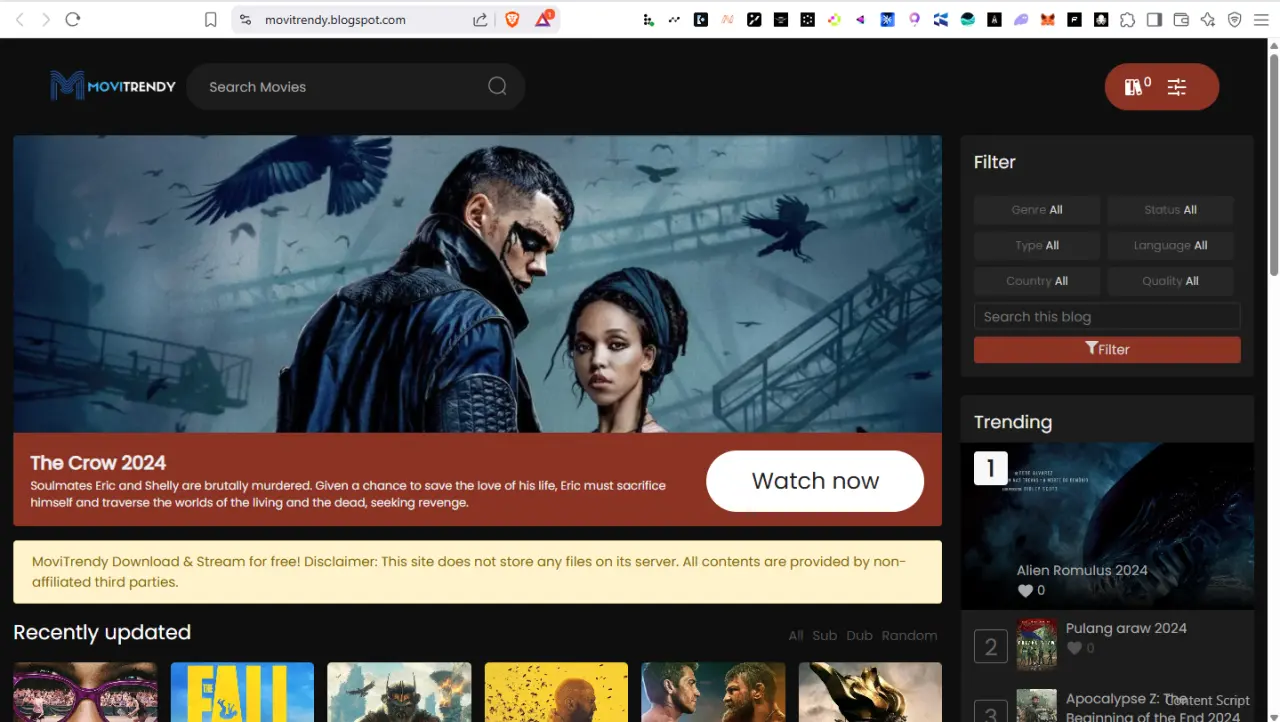Open the purple location-pin extension icon
Viewport: 1280px width, 722px height.
(x=914, y=19)
